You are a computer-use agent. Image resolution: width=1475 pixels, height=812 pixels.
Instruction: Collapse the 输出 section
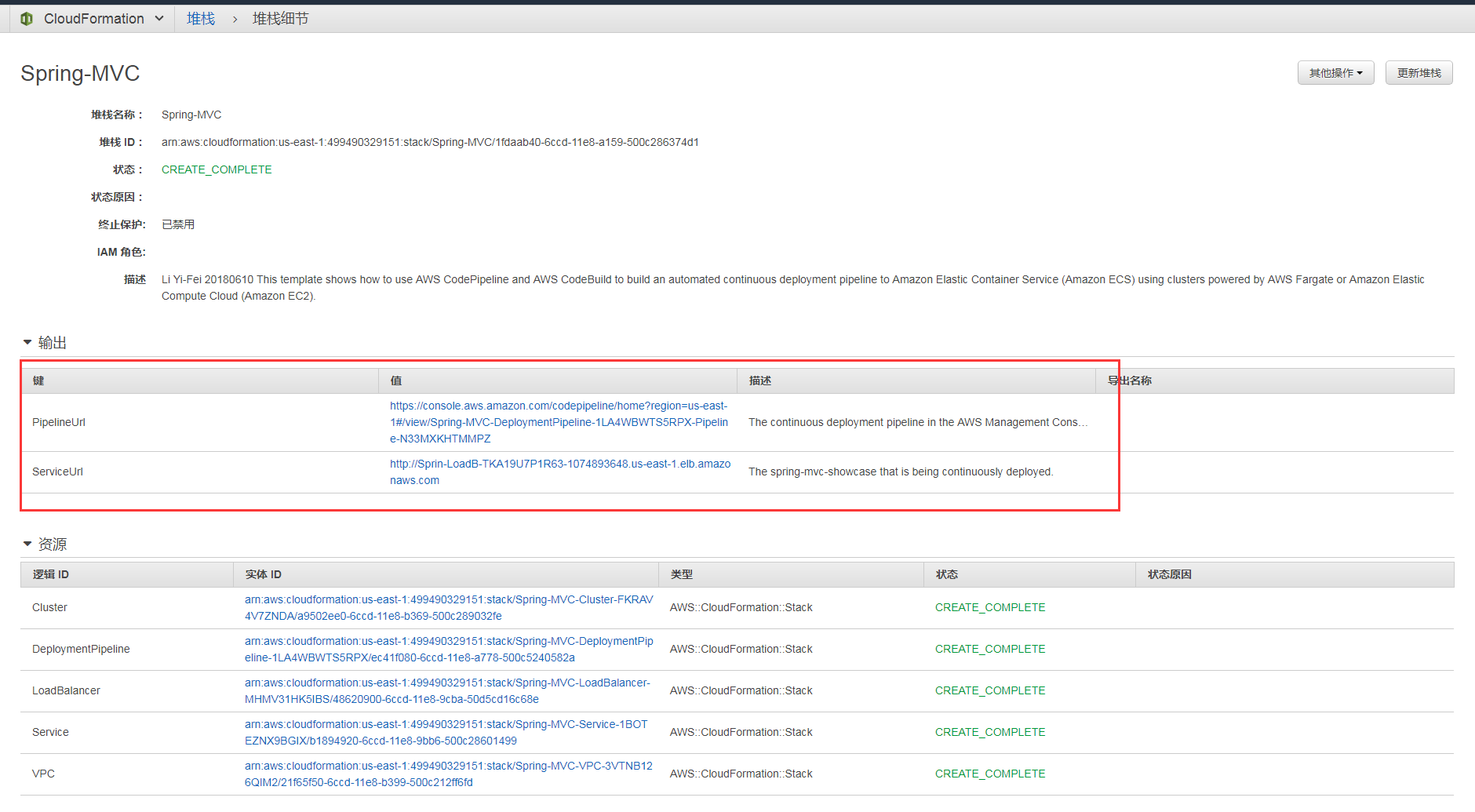(27, 342)
